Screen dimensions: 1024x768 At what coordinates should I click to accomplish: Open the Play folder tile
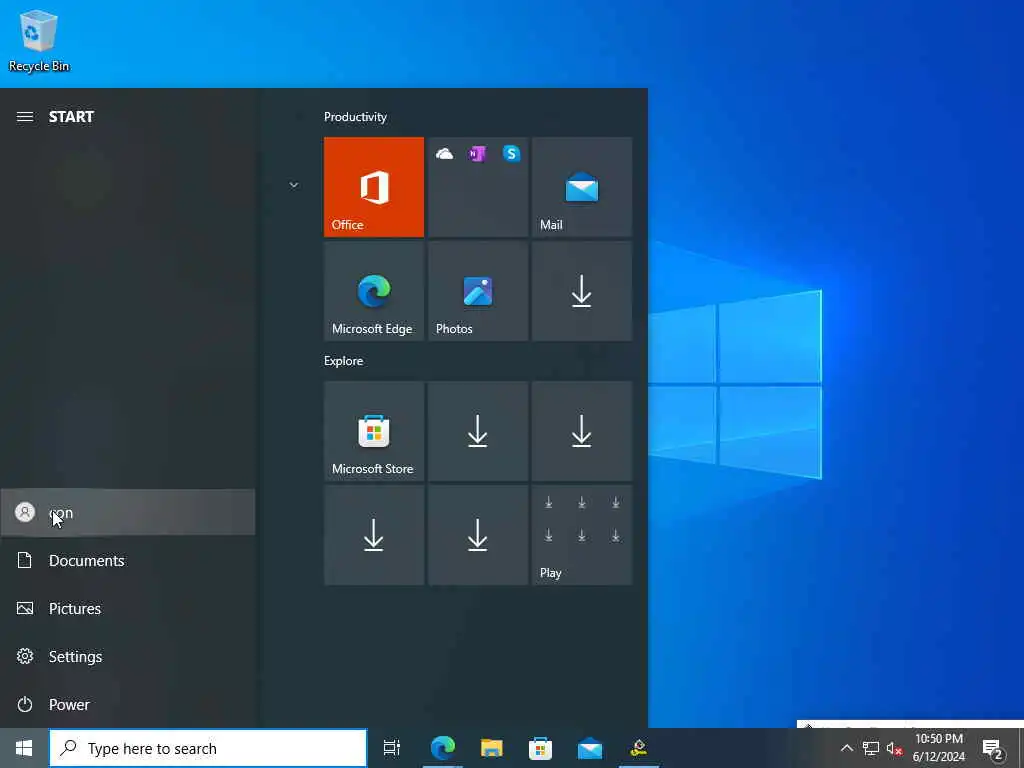pyautogui.click(x=582, y=535)
